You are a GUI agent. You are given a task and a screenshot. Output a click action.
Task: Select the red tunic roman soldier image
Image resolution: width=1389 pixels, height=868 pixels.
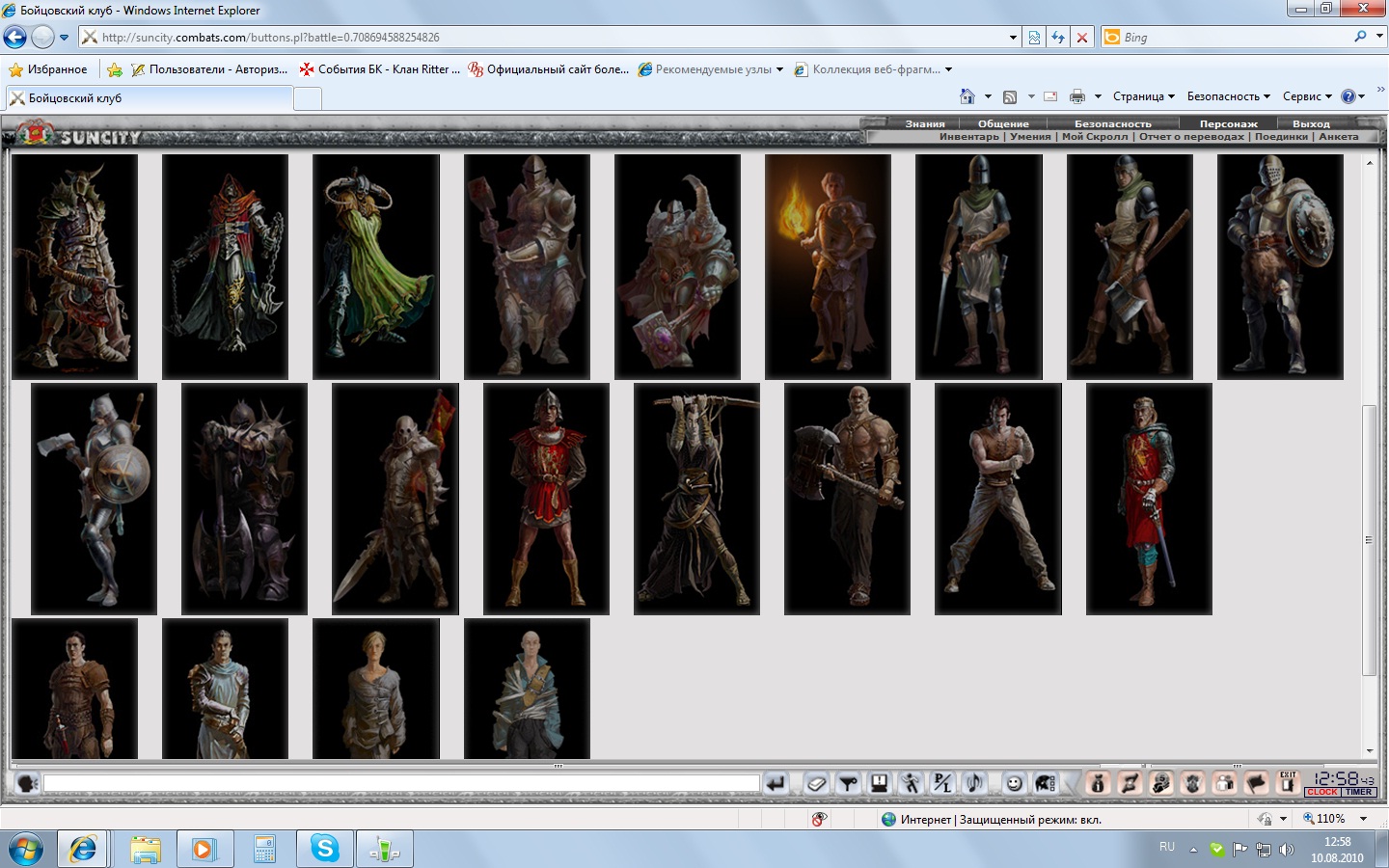[546, 499]
